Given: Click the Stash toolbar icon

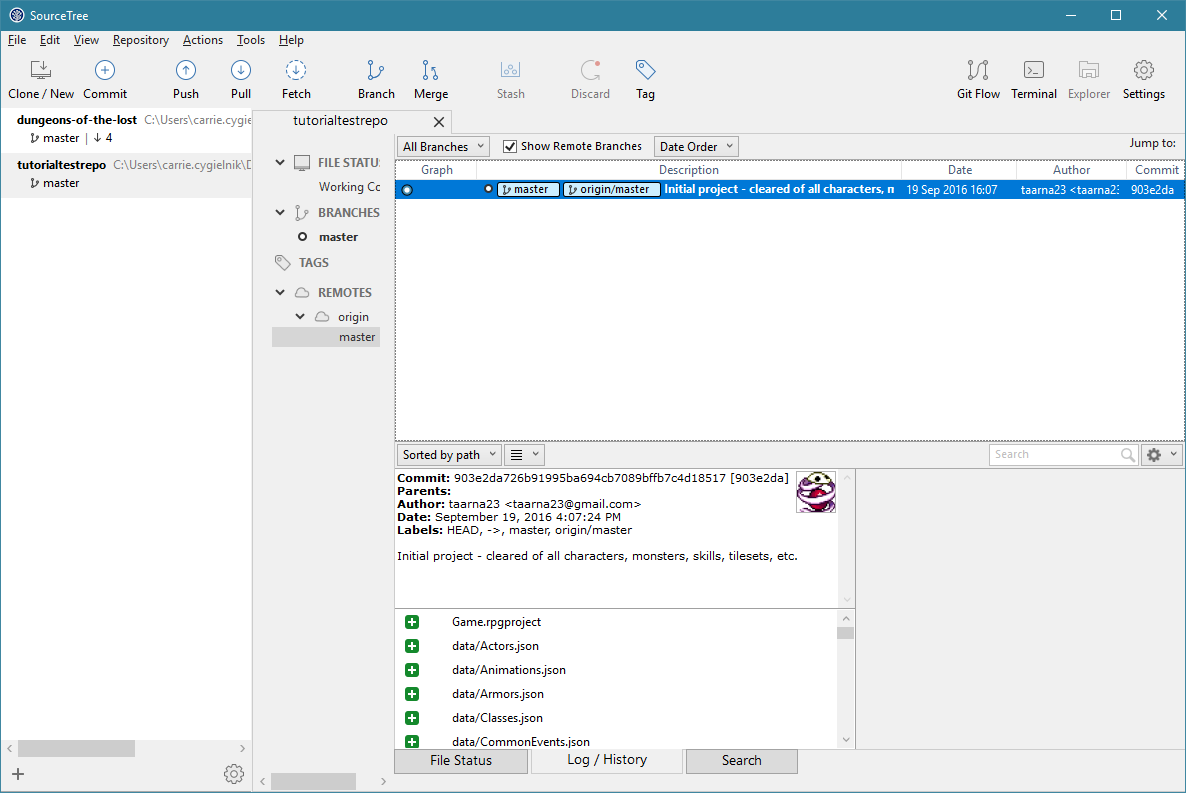Looking at the screenshot, I should (x=511, y=70).
